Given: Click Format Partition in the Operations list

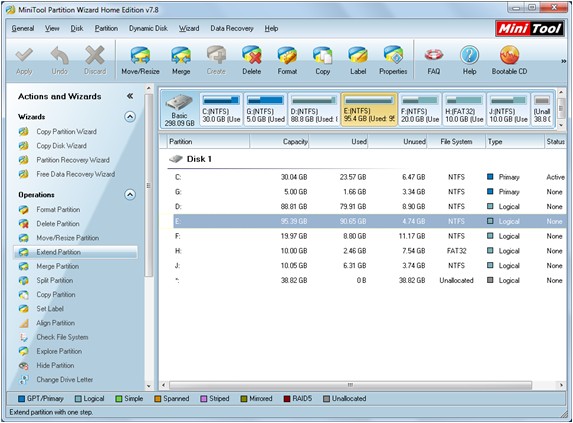Looking at the screenshot, I should pos(58,210).
